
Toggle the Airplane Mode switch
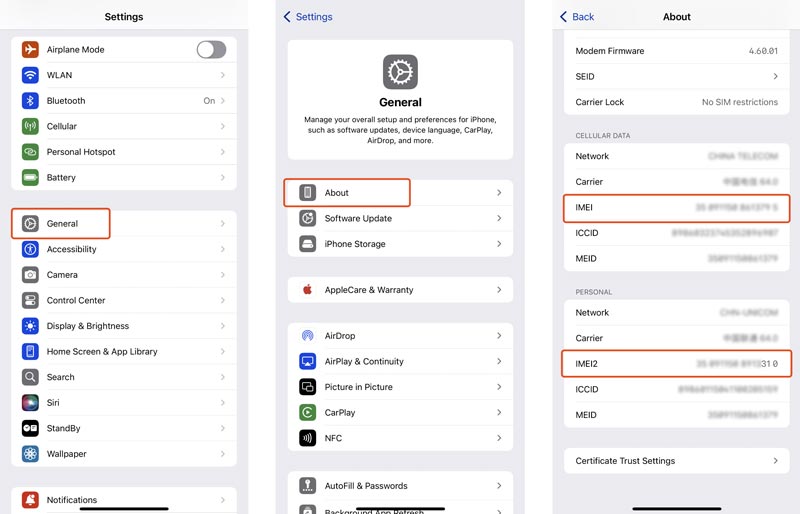[211, 50]
